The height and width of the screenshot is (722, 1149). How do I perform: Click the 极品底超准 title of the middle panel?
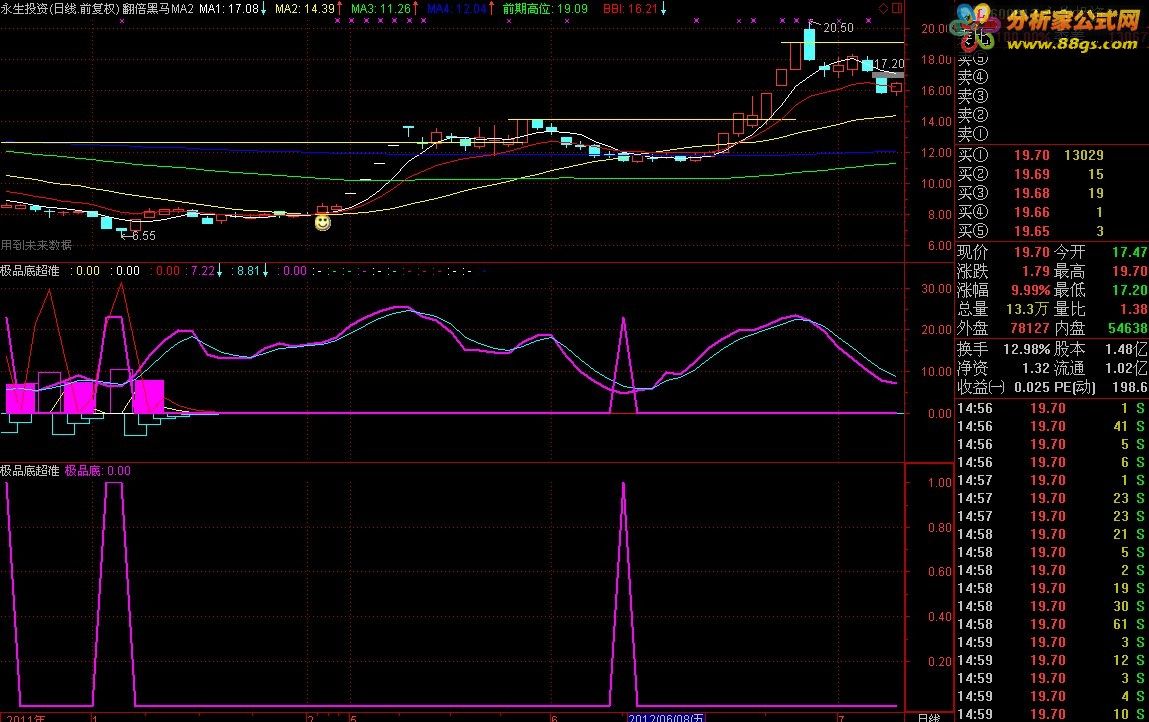coord(30,270)
